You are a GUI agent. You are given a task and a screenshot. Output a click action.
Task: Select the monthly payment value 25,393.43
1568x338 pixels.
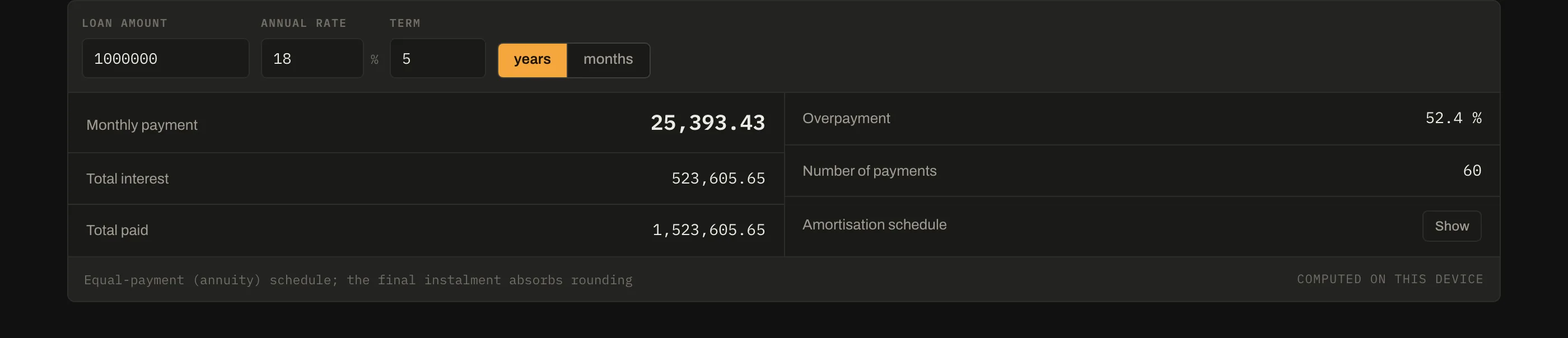tap(707, 124)
